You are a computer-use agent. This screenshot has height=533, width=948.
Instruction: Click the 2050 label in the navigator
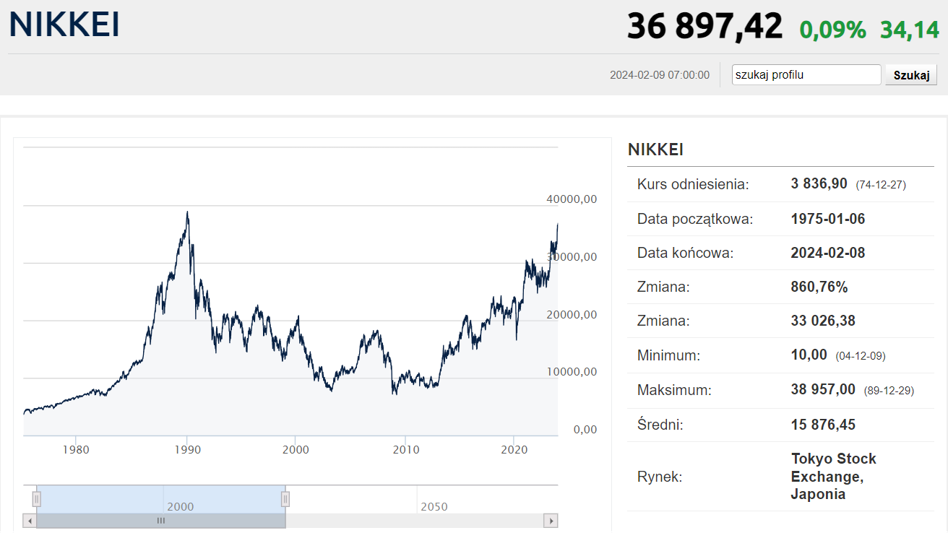point(434,506)
